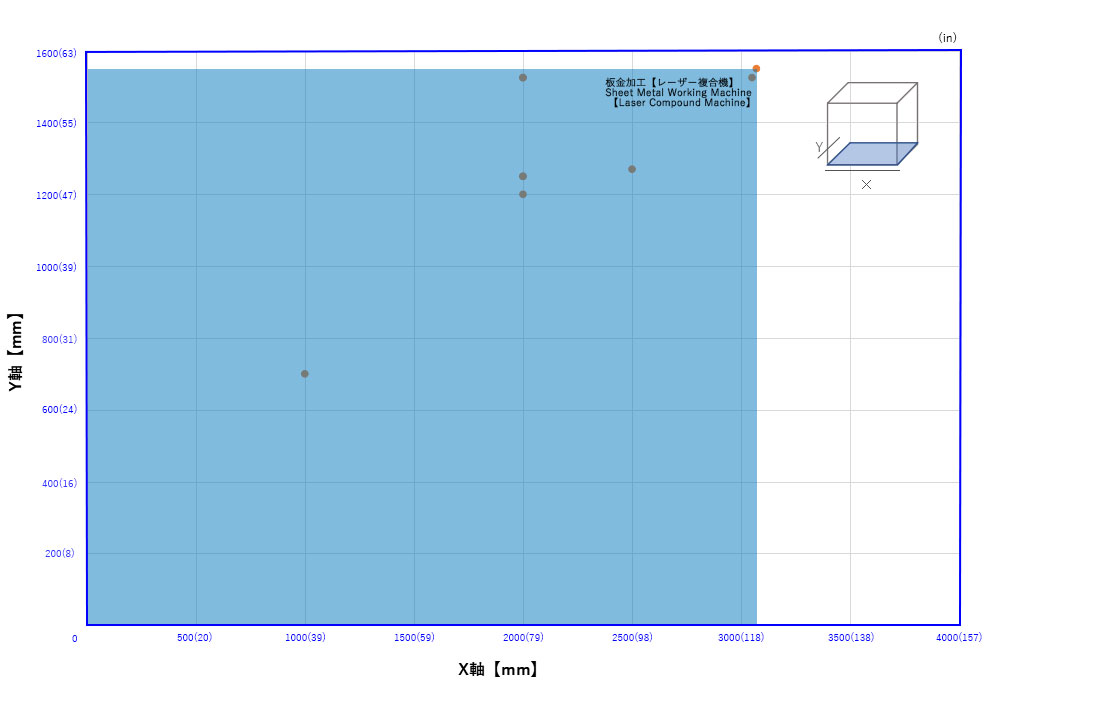Click the (in) unit label
This screenshot has width=1100, height=720.
947,38
